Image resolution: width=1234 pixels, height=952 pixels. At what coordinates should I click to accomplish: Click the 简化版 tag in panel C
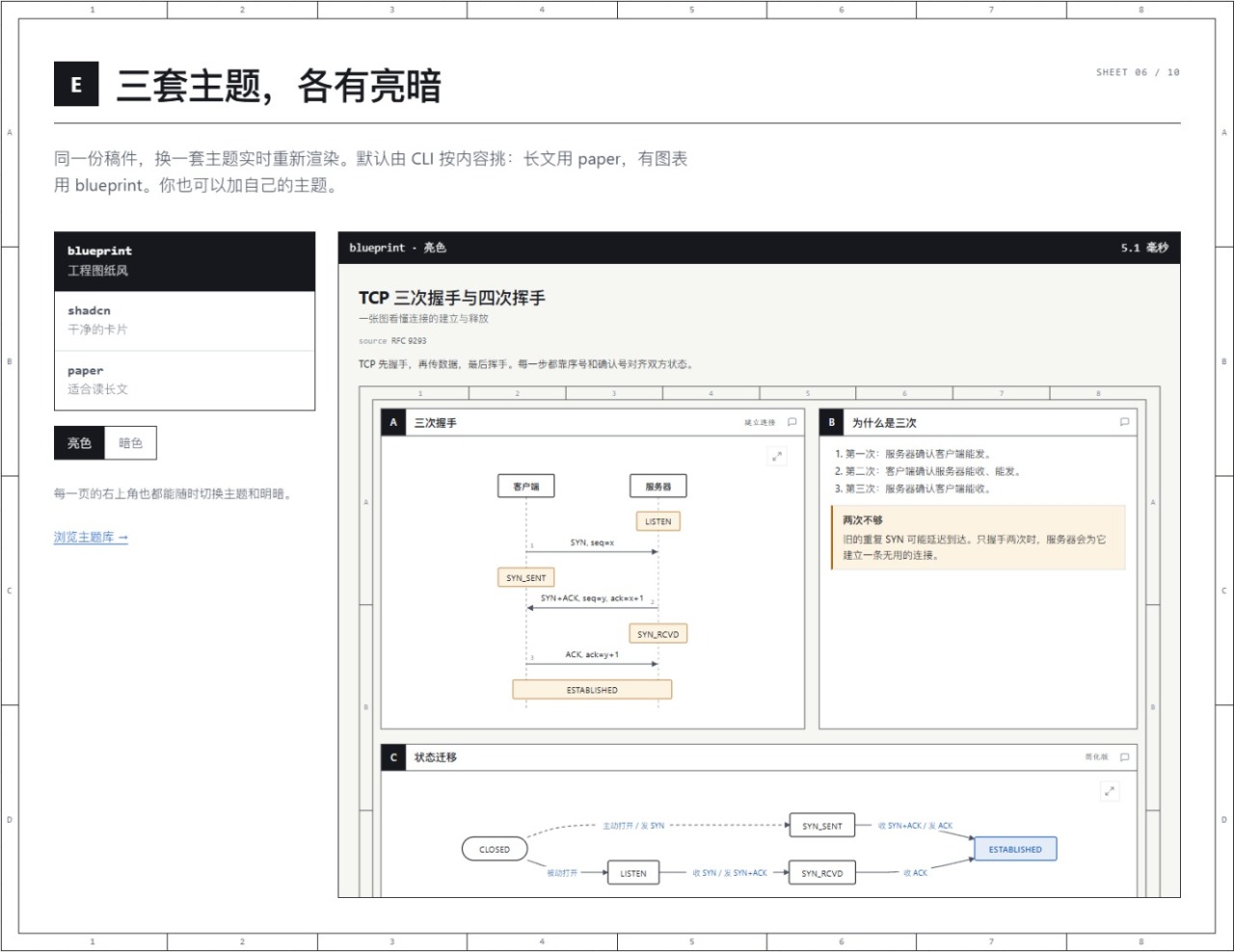[1096, 757]
